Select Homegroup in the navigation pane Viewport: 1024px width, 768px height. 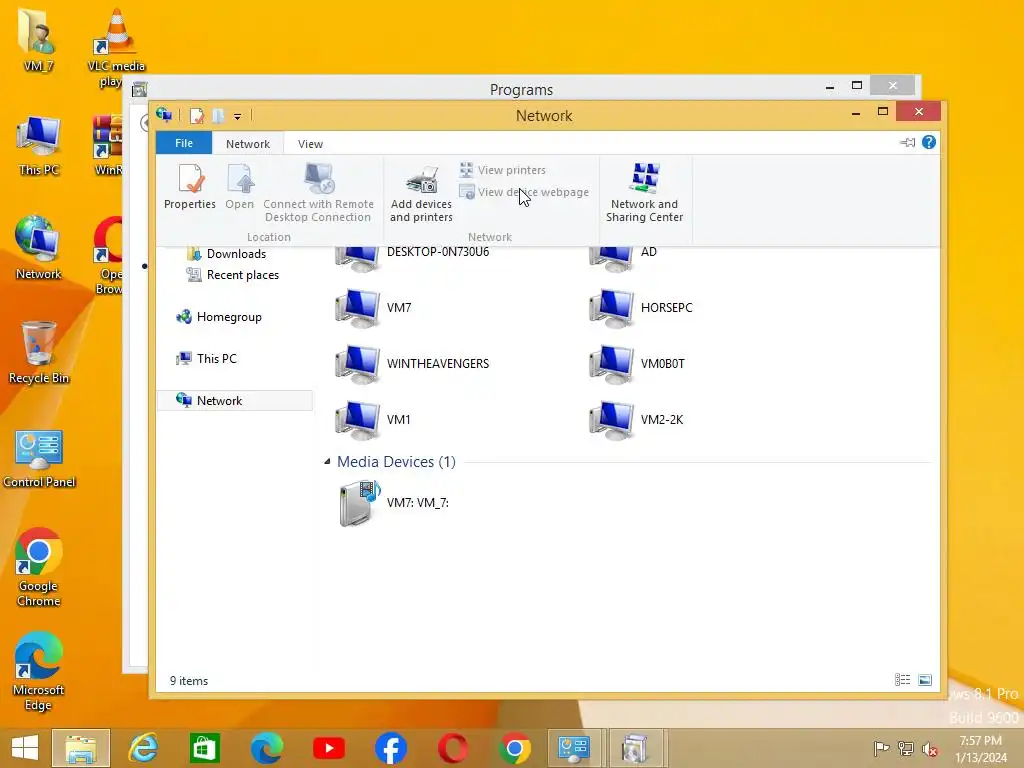coord(219,317)
